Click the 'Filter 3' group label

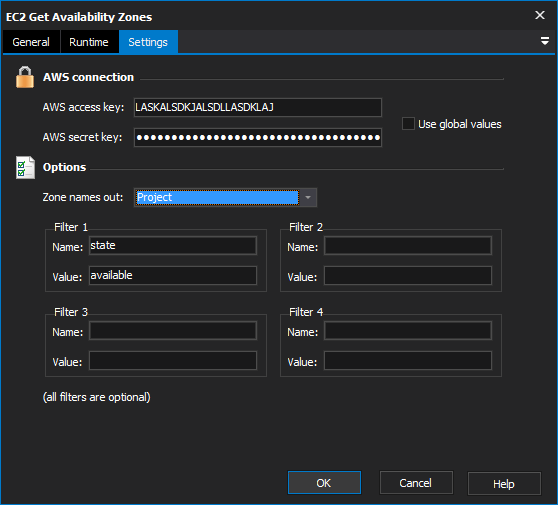click(71, 312)
